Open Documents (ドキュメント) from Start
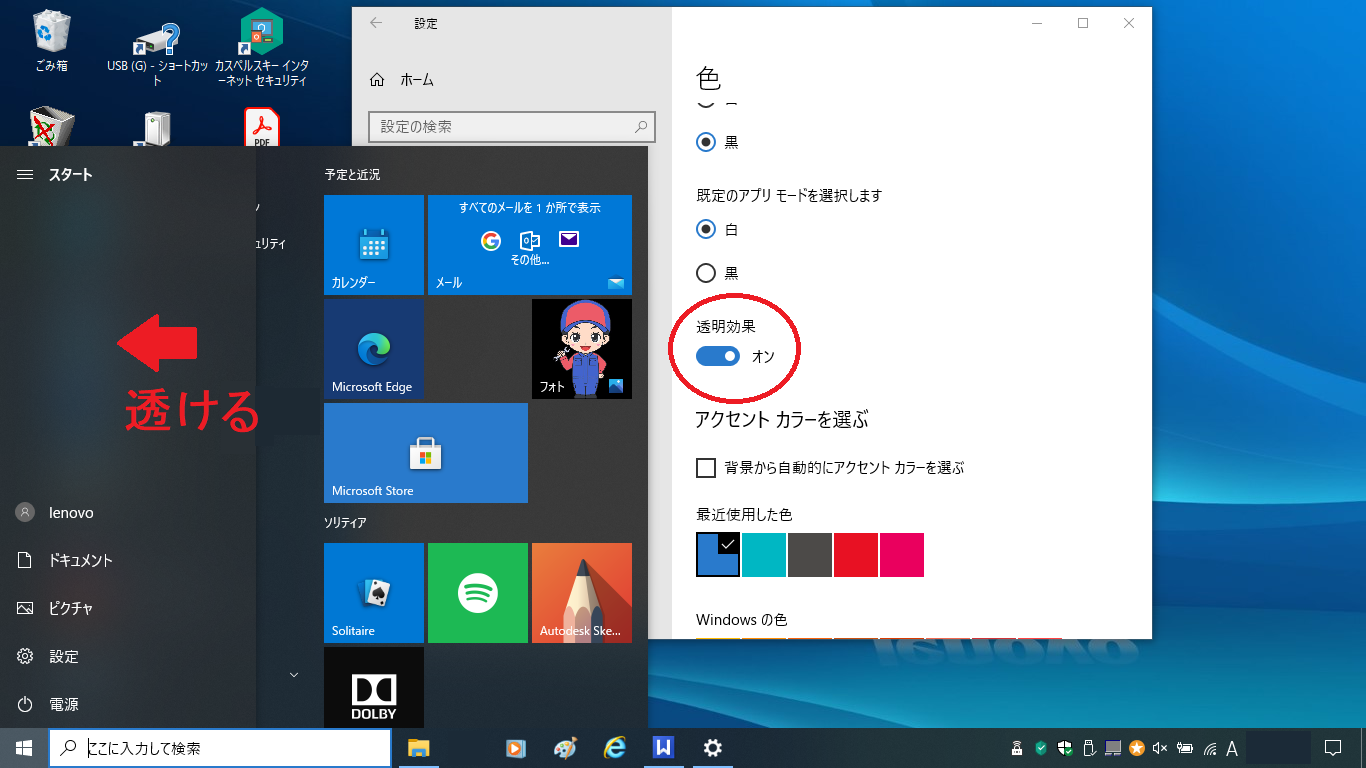 tap(128, 560)
